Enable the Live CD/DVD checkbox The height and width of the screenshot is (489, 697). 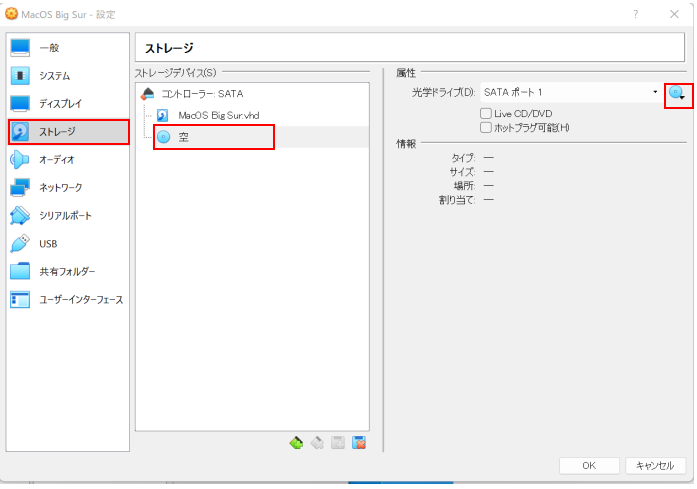pos(486,113)
